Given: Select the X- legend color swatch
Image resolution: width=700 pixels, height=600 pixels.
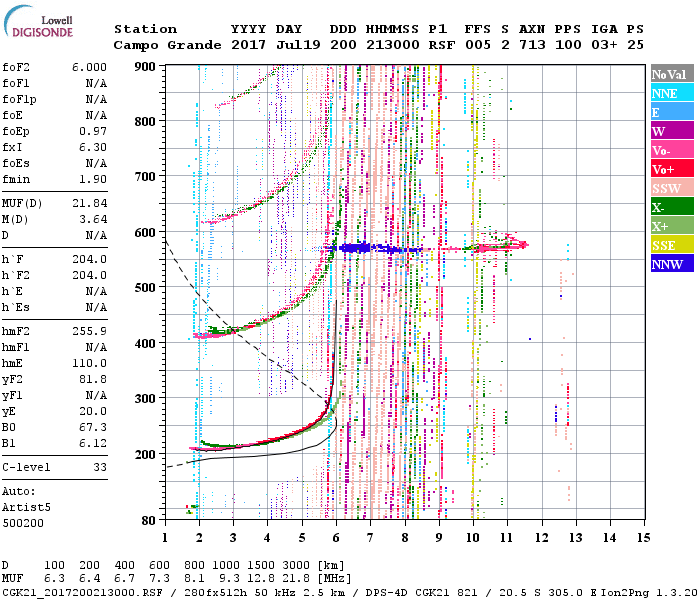Looking at the screenshot, I should [672, 207].
